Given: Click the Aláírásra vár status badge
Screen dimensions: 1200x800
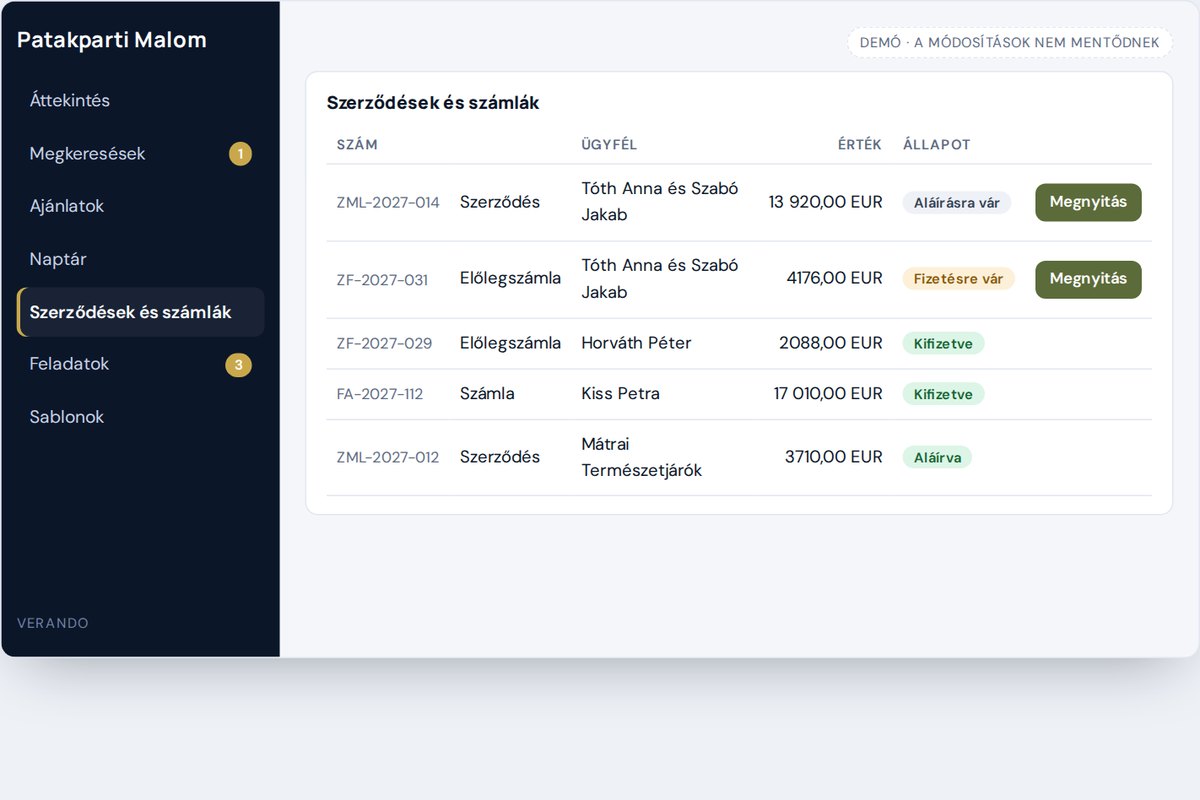Looking at the screenshot, I should 957,203.
